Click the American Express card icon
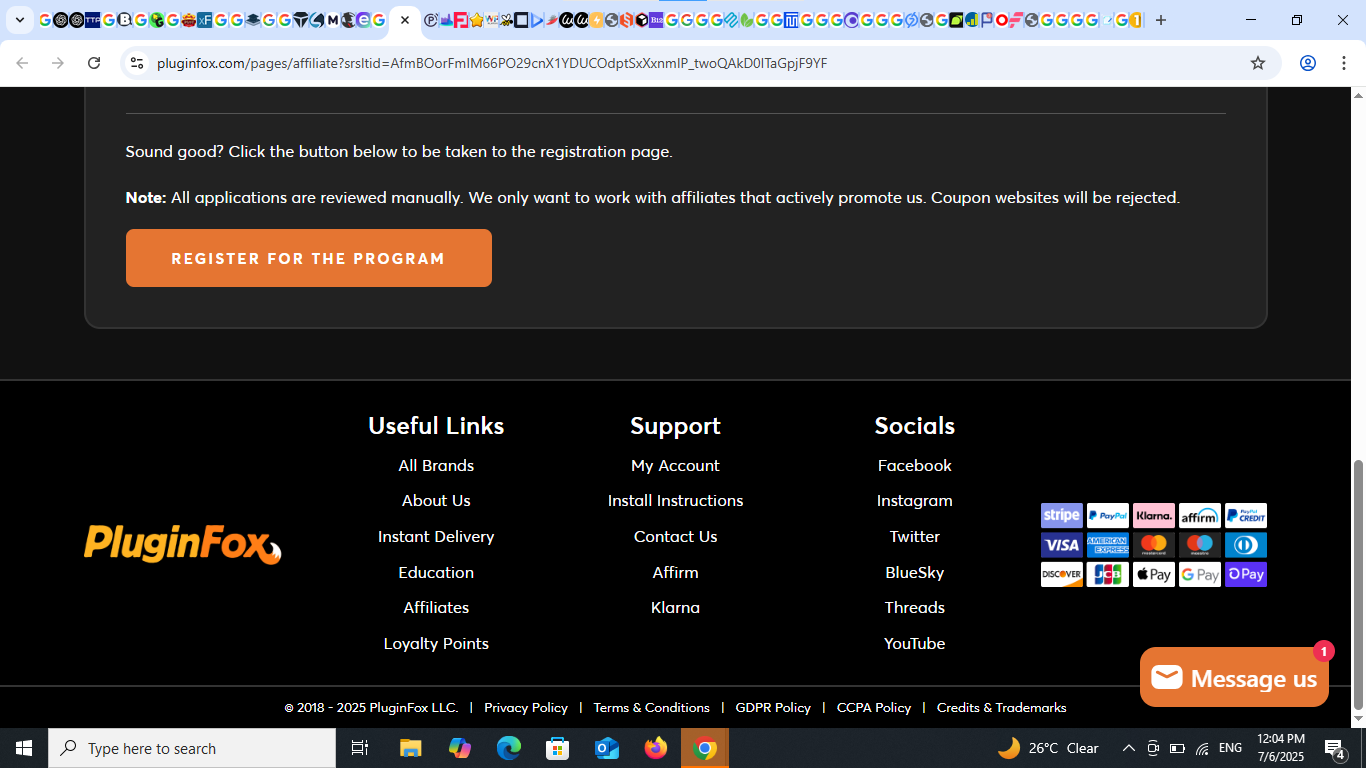The image size is (1366, 768). click(x=1107, y=545)
